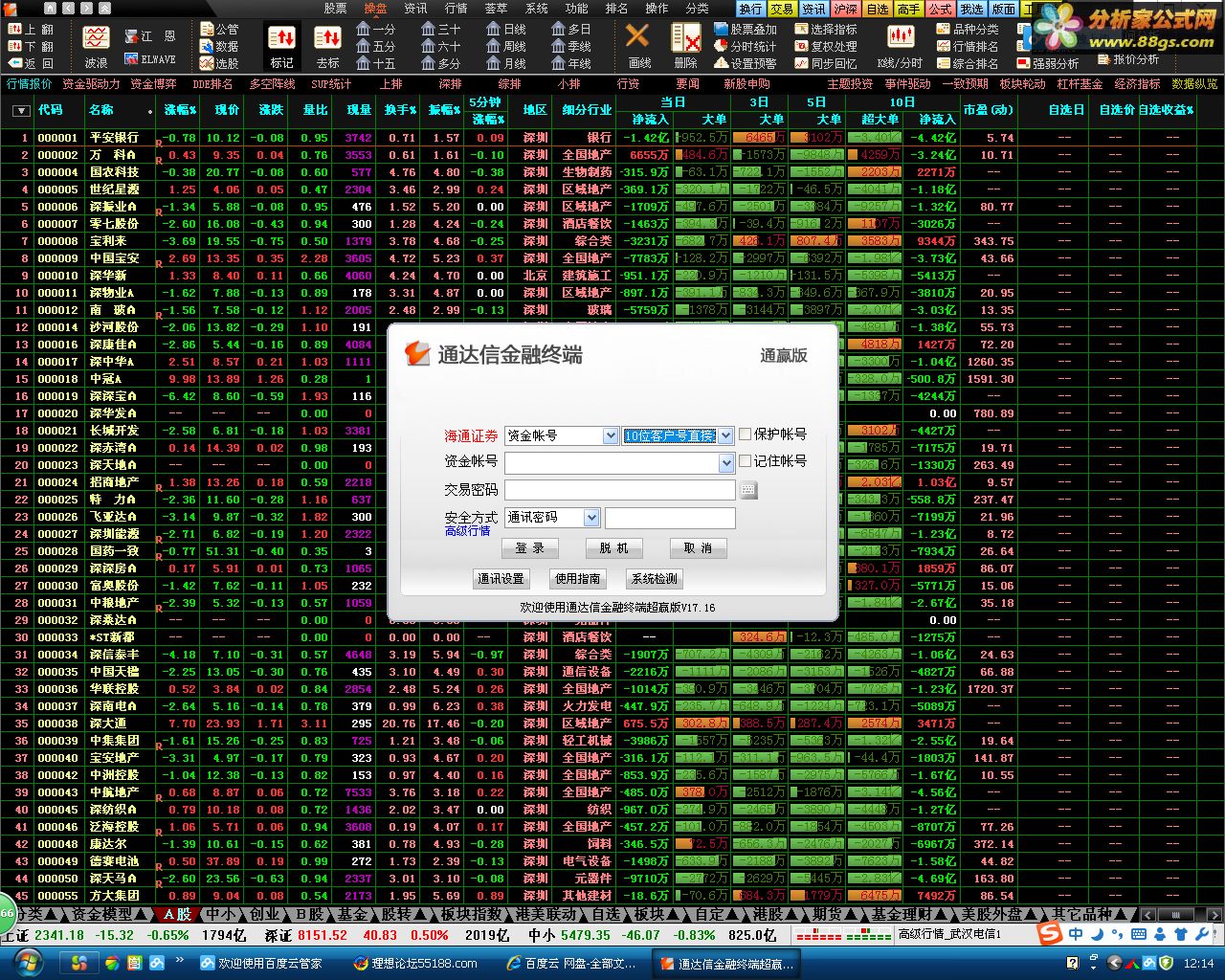
Task: Open 行情排名 quote ranking
Action: click(x=968, y=46)
